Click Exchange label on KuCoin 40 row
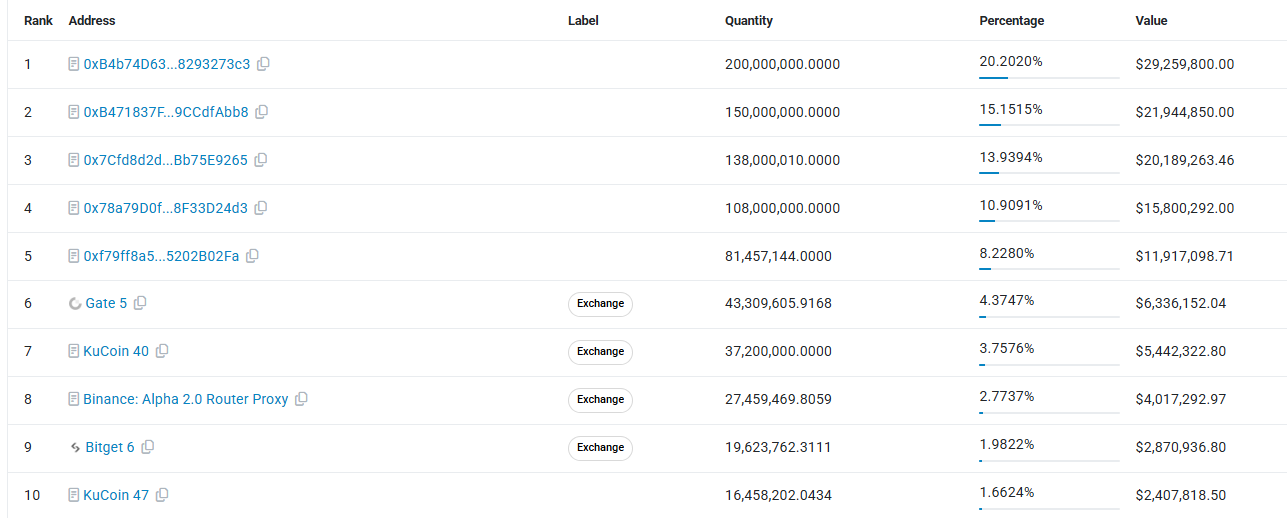The image size is (1287, 518). tap(600, 351)
